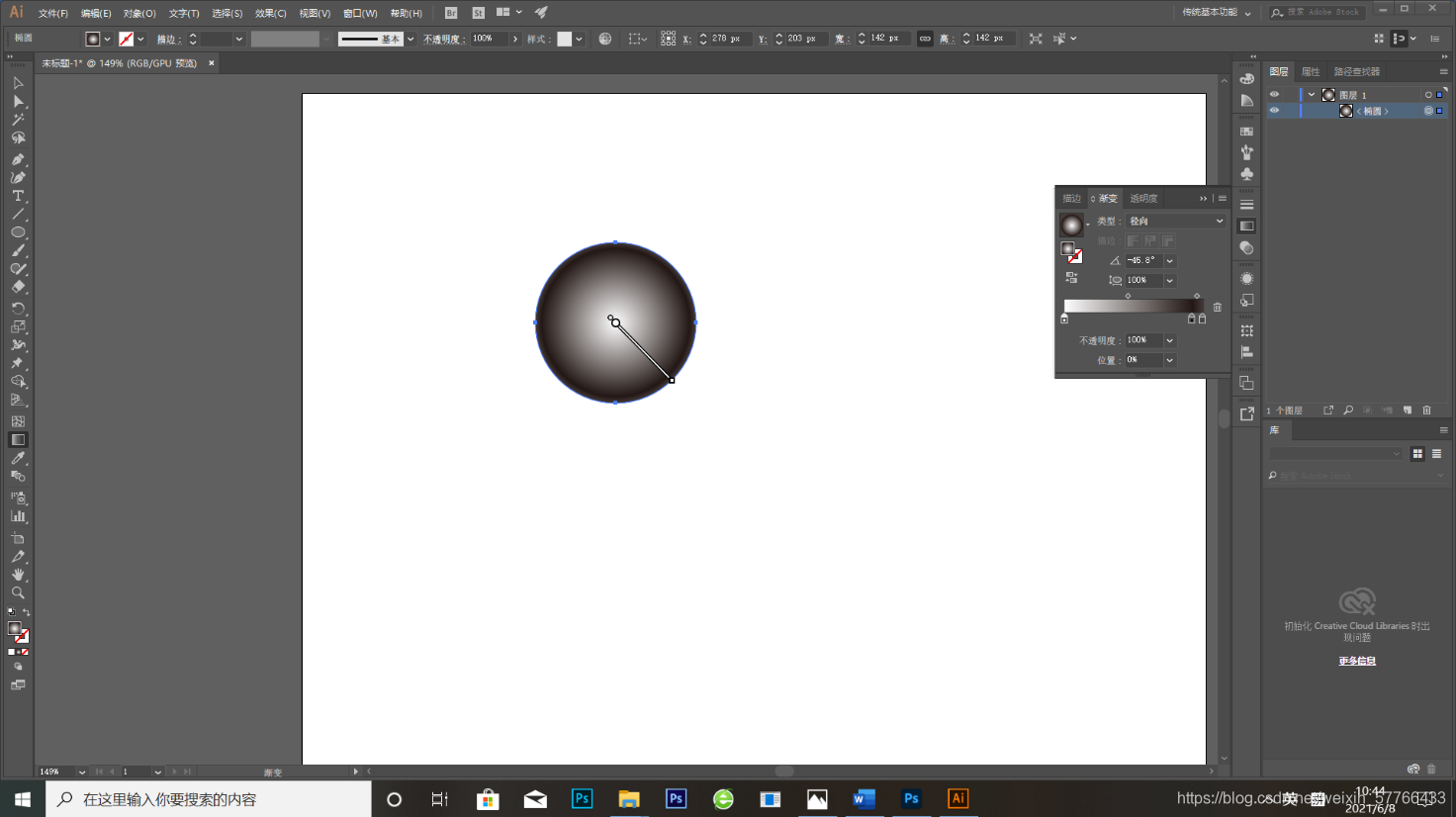The image size is (1456, 817).
Task: Switch to 透明度 tab in gradient panel
Action: point(1143,199)
